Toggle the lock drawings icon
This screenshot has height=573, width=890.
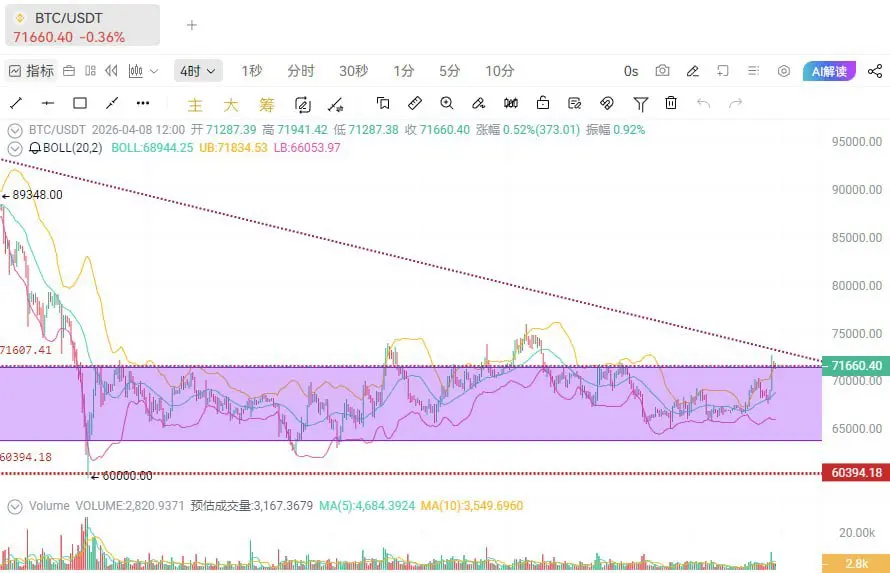[x=543, y=103]
